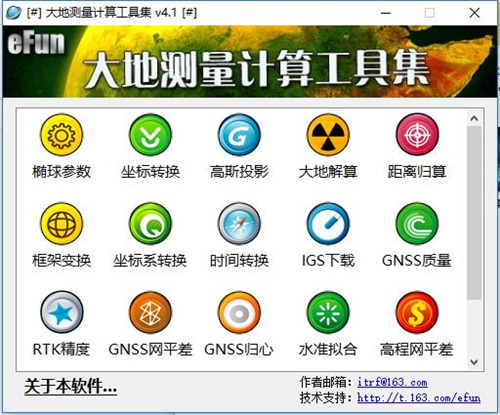Select the GNSS网平差 orange icon
The image size is (500, 415).
150,312
